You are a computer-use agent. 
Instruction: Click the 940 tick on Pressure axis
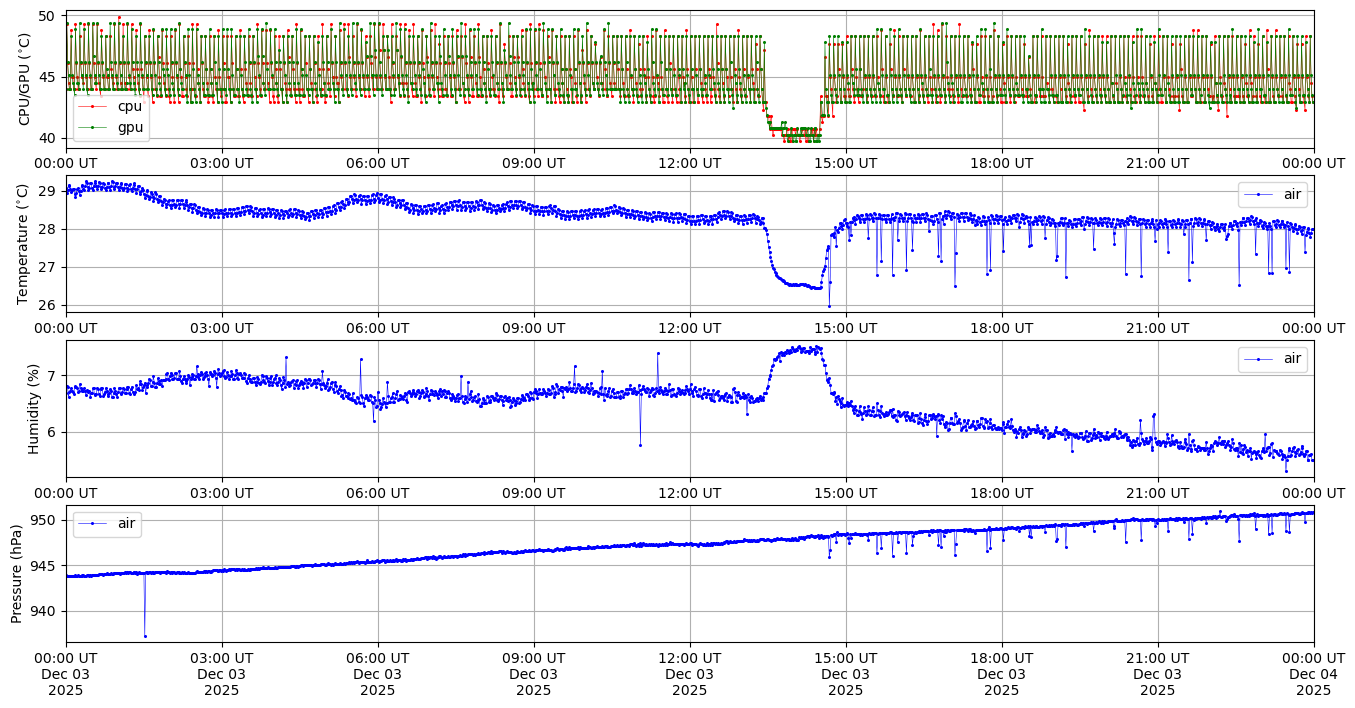click(x=43, y=611)
